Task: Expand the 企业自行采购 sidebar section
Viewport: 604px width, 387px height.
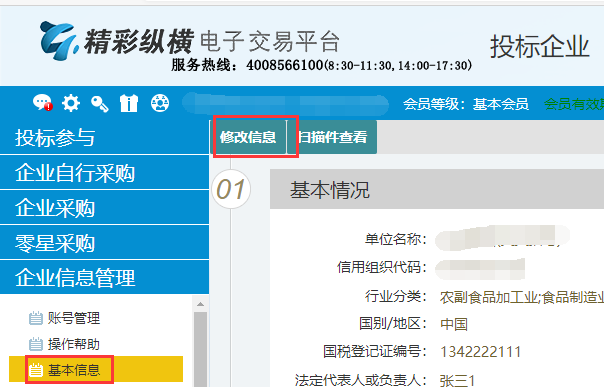Action: coord(104,172)
